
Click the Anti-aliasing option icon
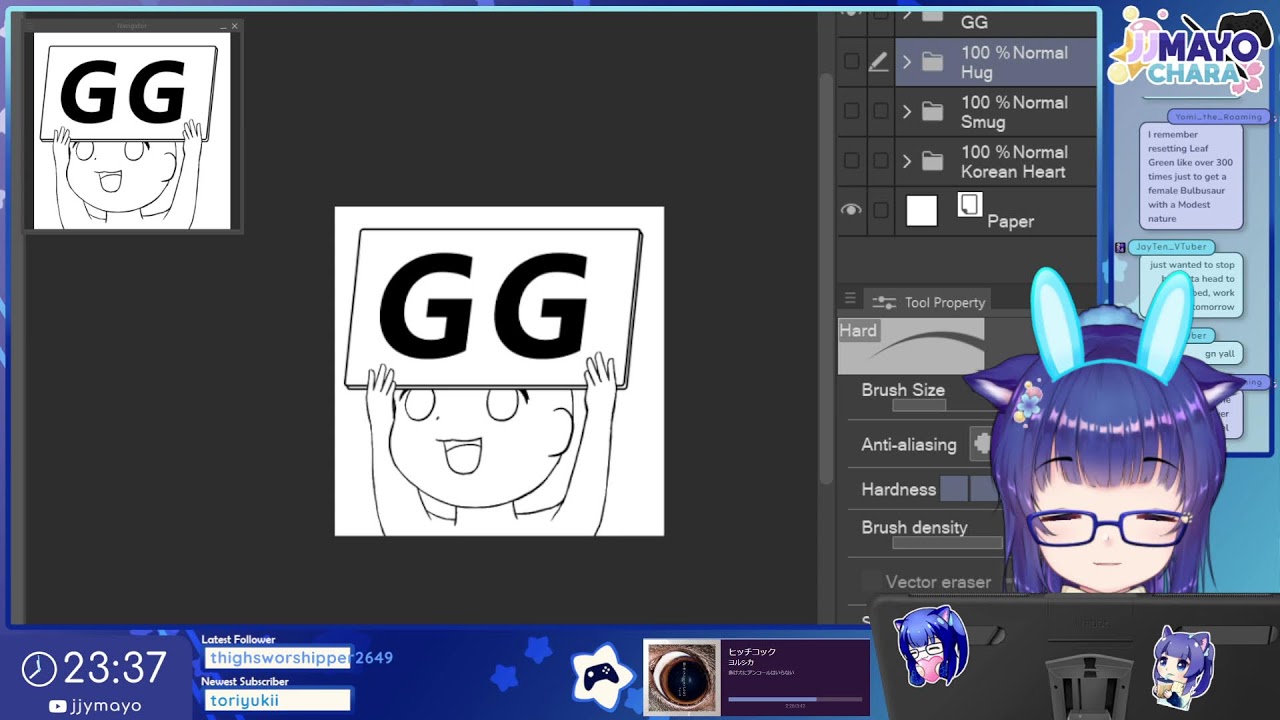pyautogui.click(x=982, y=443)
